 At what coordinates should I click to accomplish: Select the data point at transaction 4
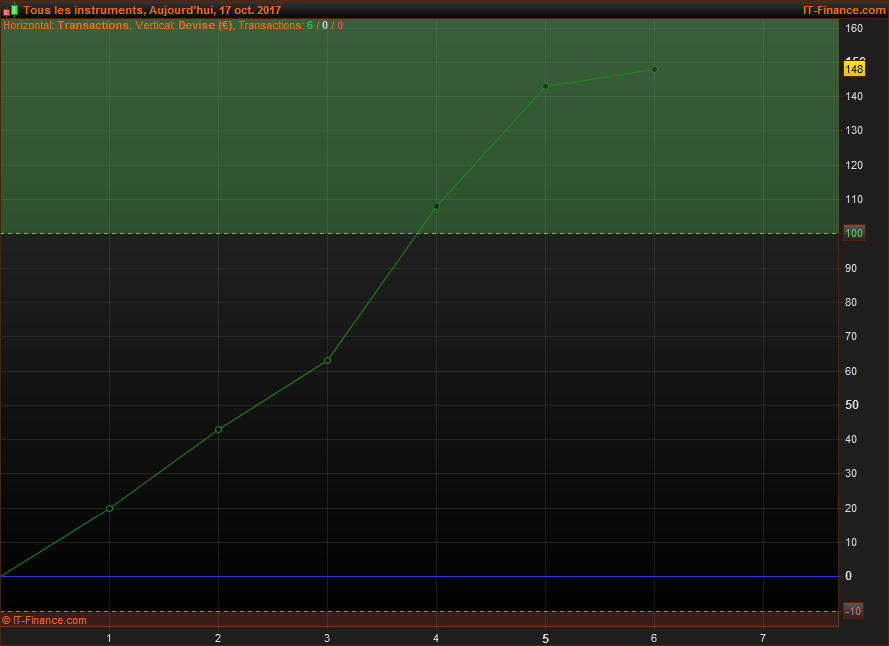click(436, 206)
